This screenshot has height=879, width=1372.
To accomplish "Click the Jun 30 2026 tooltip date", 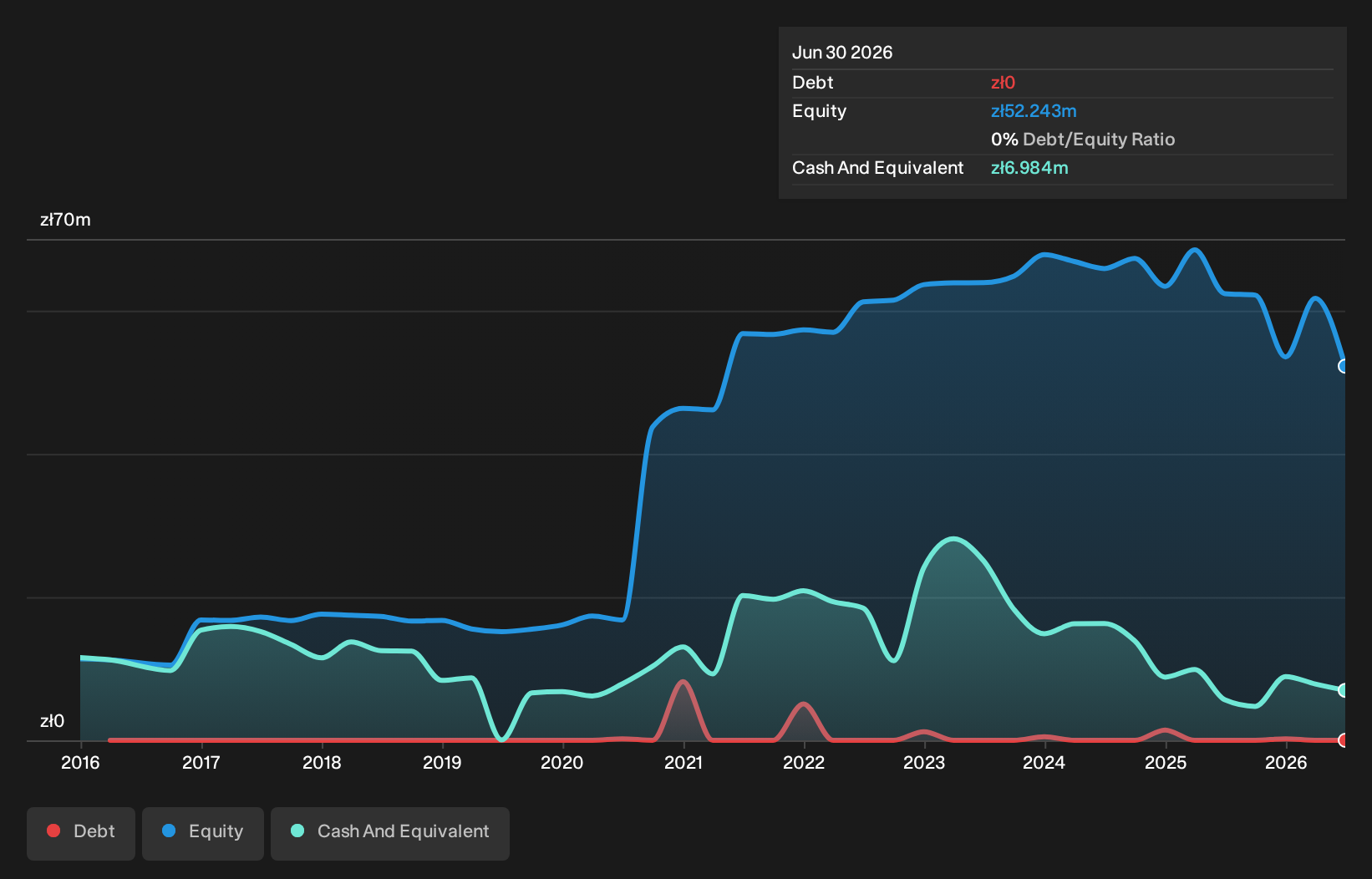I will pyautogui.click(x=842, y=53).
